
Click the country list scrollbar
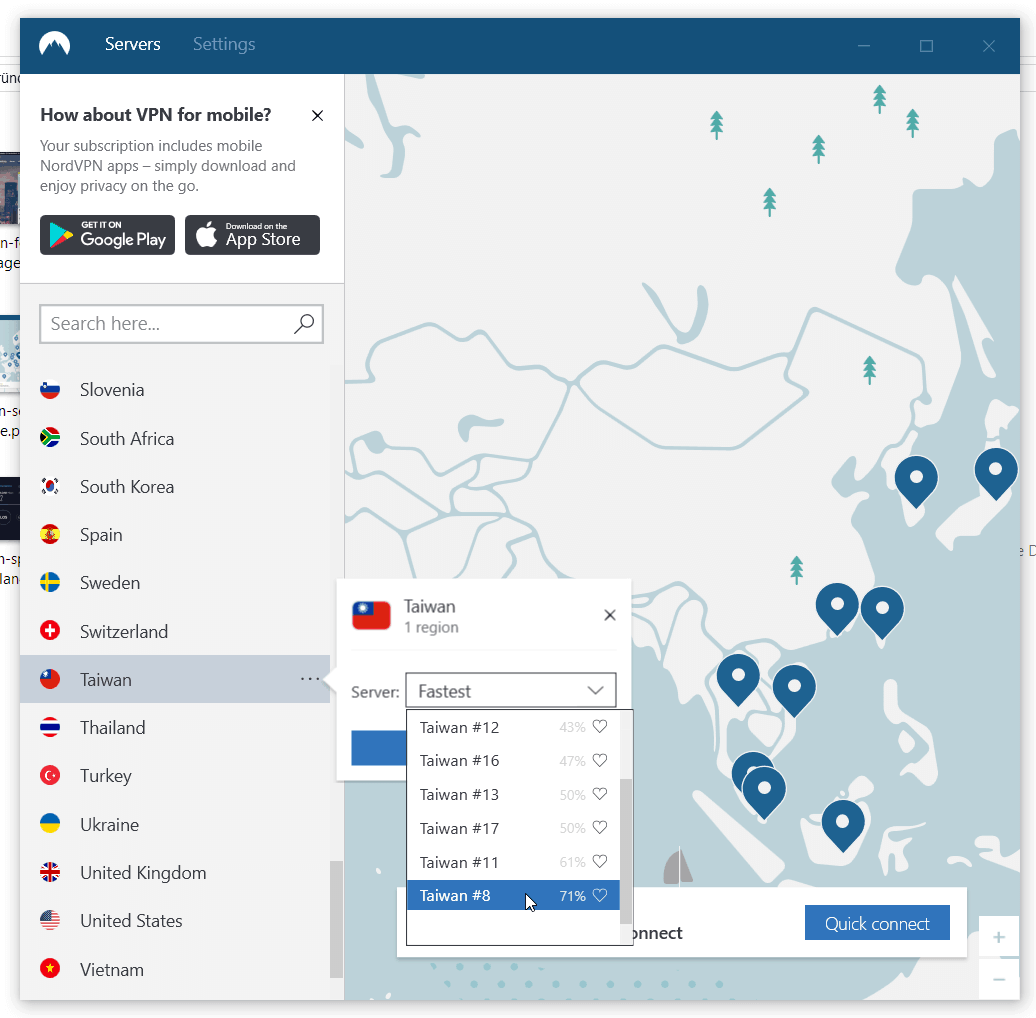[336, 919]
